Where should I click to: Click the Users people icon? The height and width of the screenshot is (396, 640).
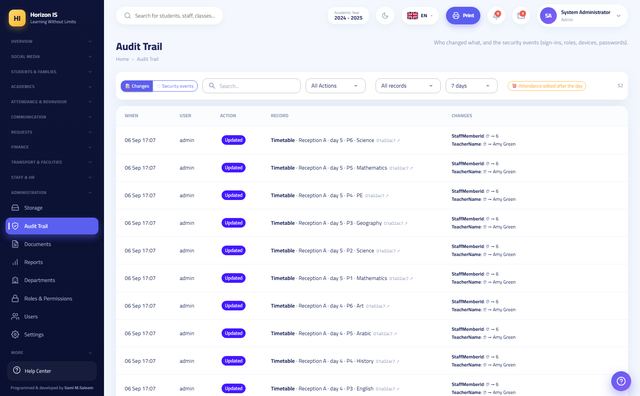tap(15, 316)
